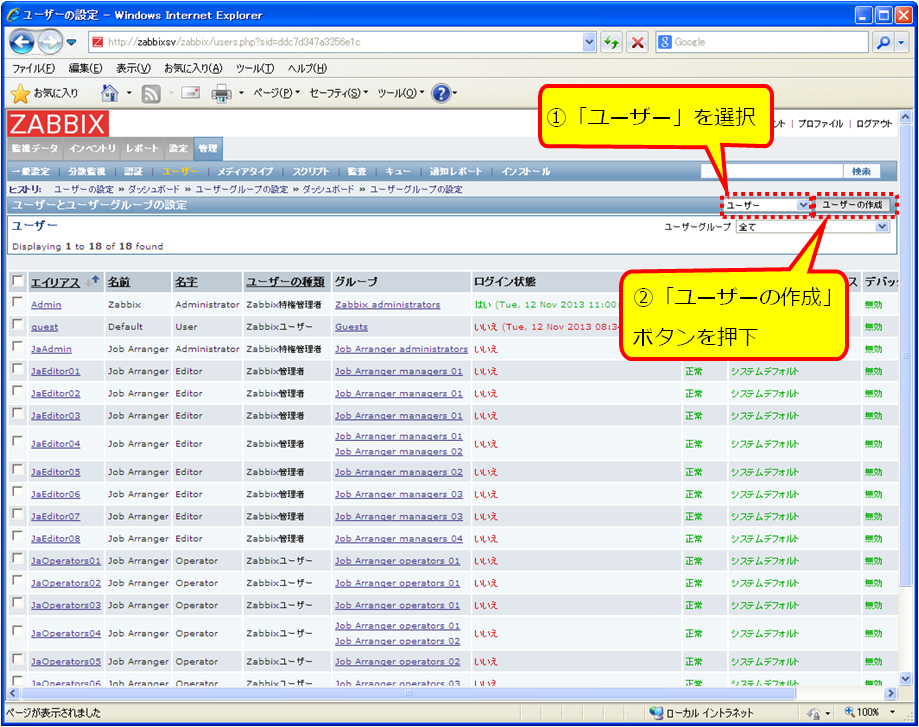Screen dimensions: 919x727
Task: Switch to the インベントリ tab
Action: tap(92, 148)
